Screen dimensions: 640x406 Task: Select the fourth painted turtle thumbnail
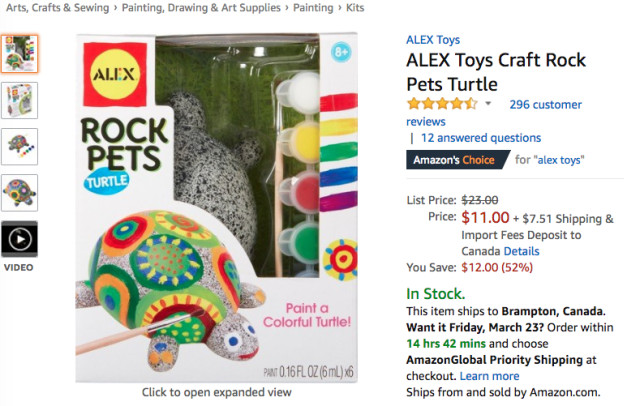tap(20, 192)
